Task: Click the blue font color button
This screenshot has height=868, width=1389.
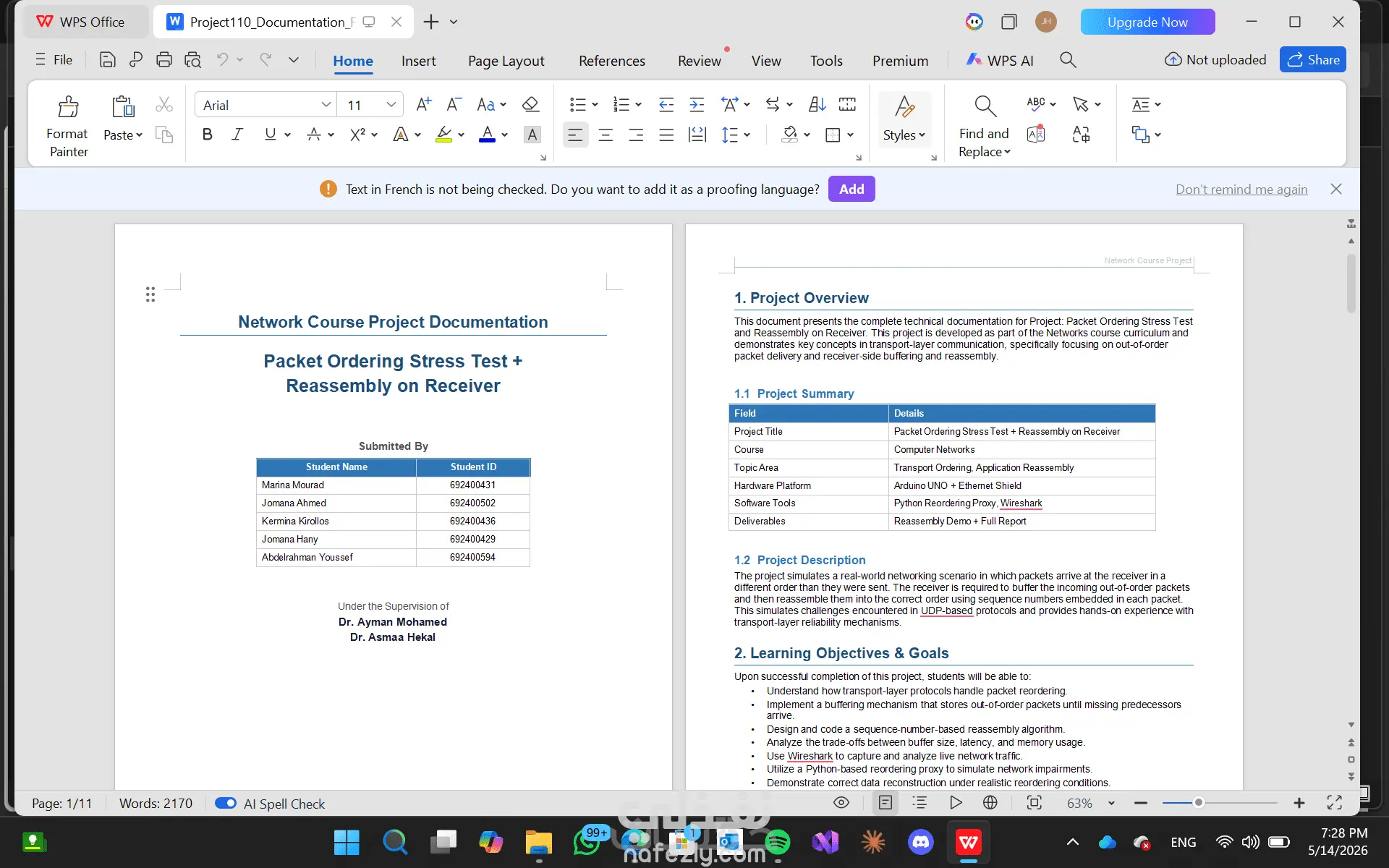Action: [488, 135]
